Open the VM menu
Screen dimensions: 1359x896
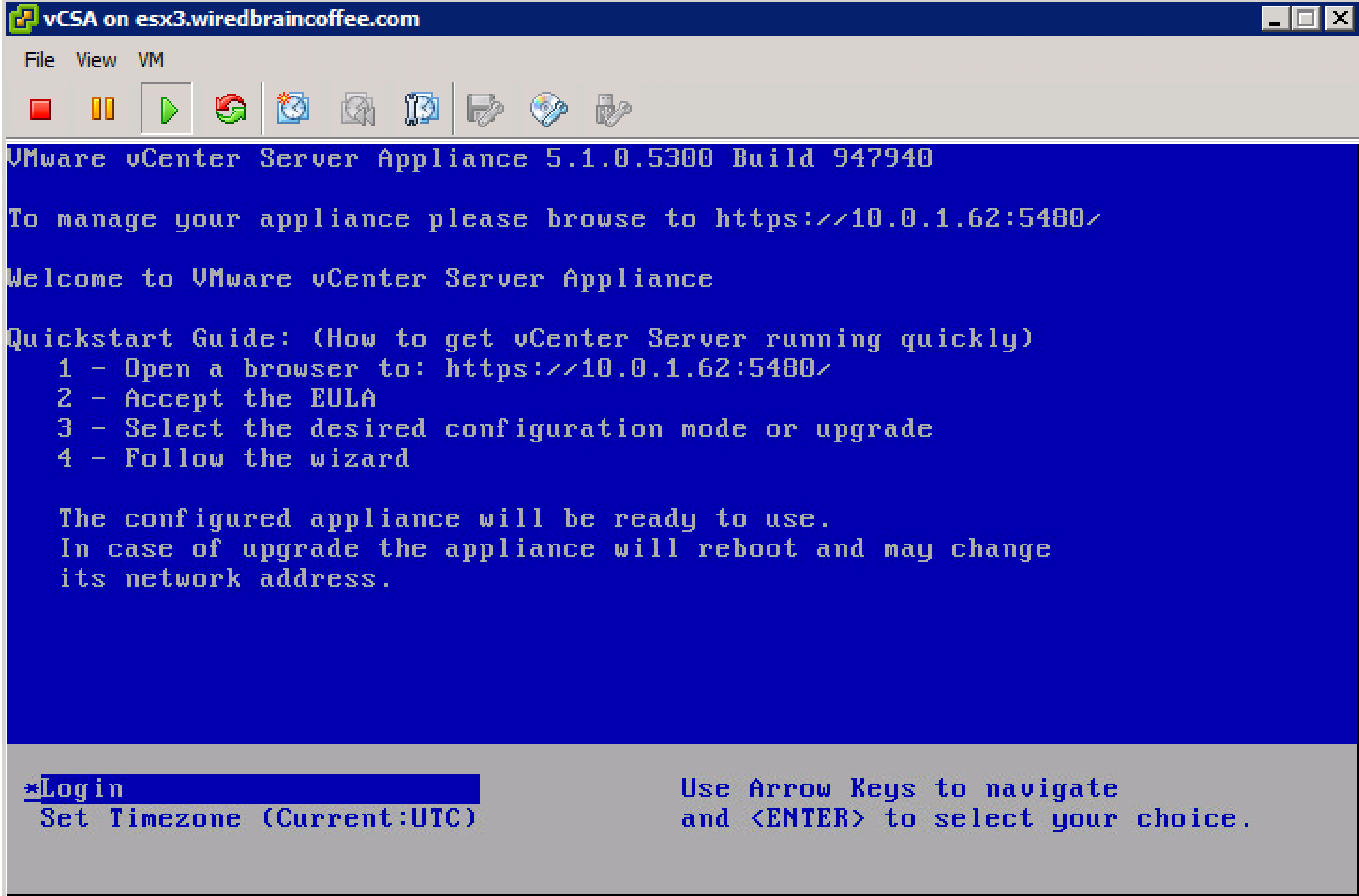pyautogui.click(x=150, y=60)
